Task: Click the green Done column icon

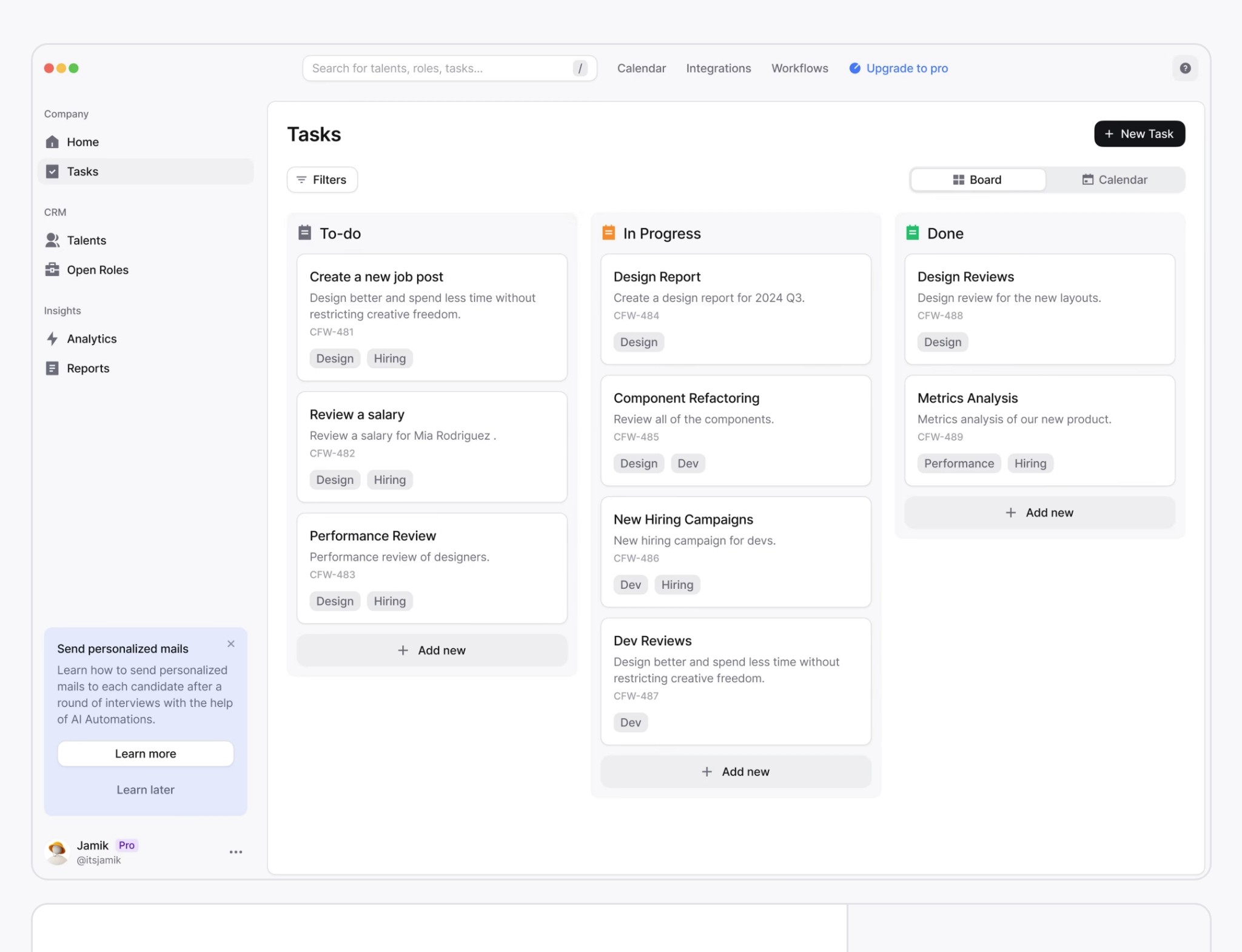Action: [912, 233]
